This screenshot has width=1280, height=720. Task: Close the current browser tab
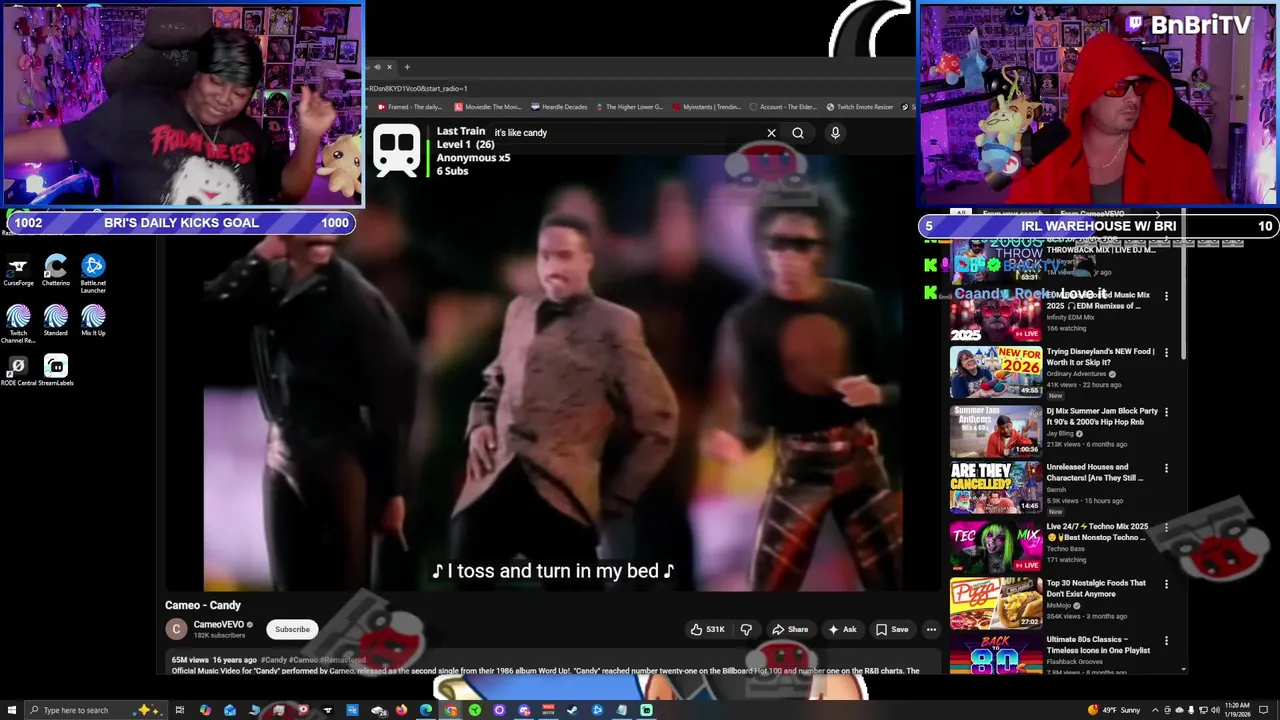[390, 67]
